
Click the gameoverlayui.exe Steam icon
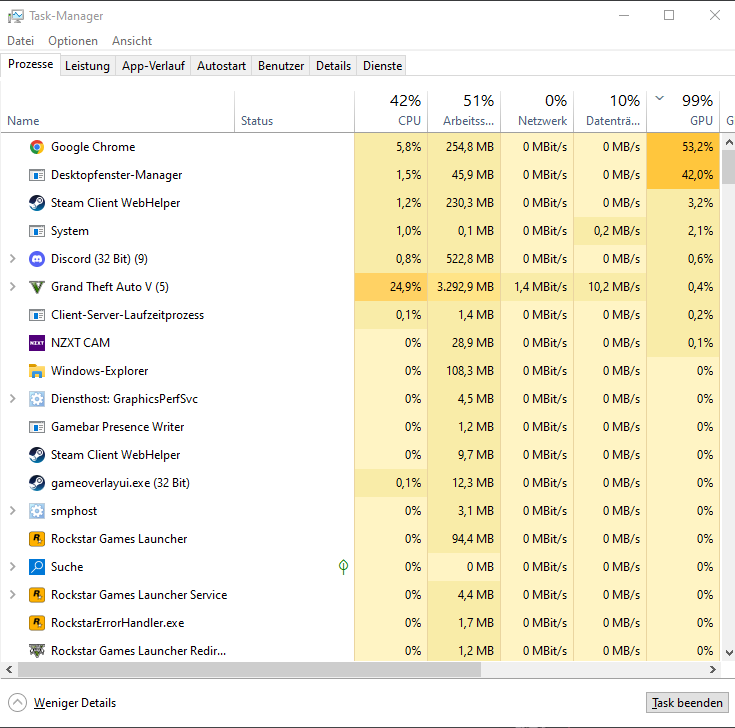tap(37, 483)
